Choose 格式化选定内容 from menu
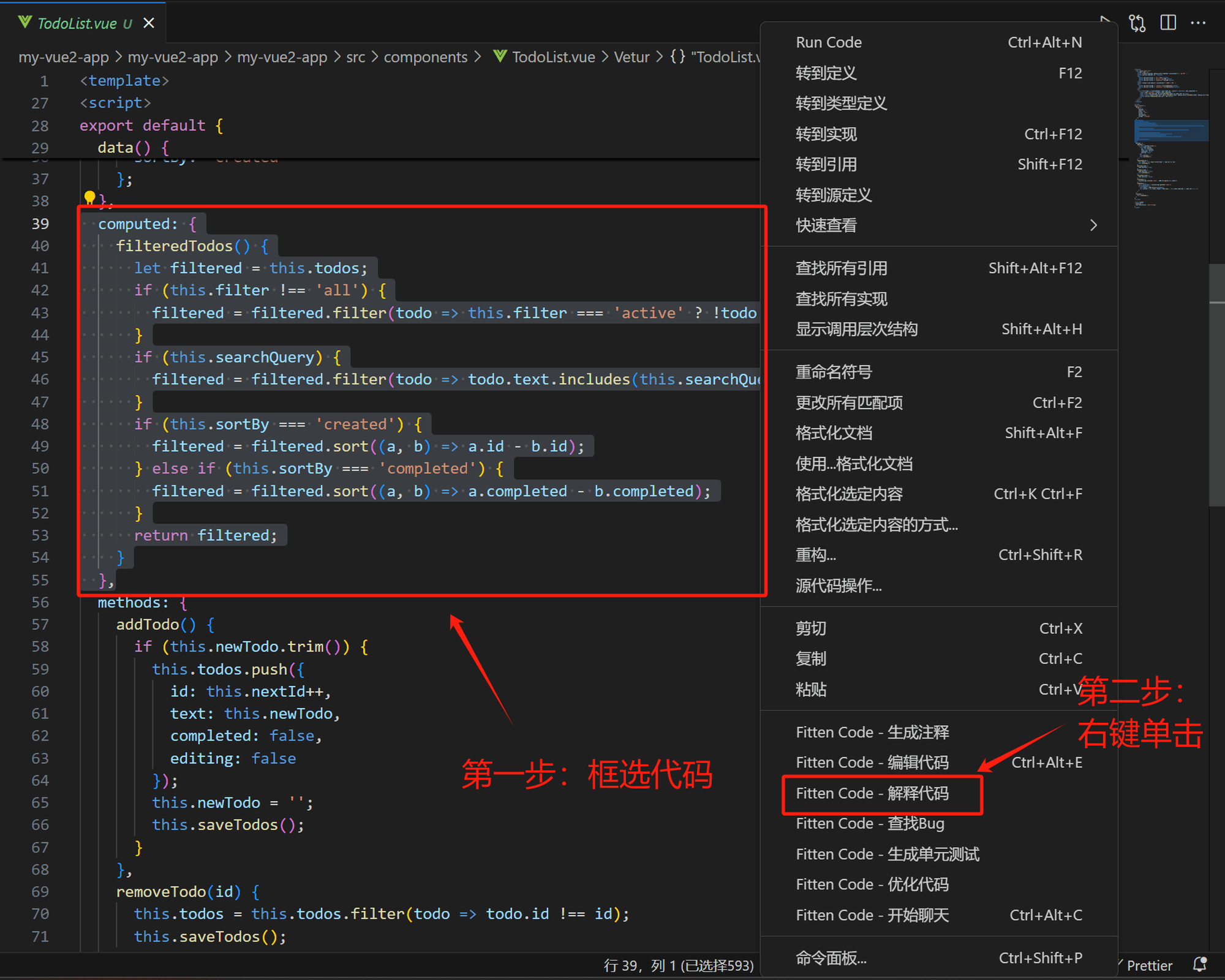The image size is (1225, 980). pyautogui.click(x=939, y=494)
